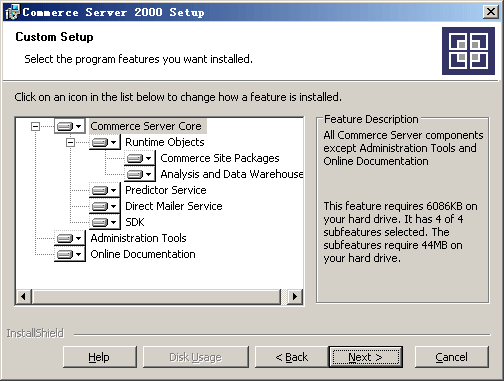This screenshot has width=504, height=381.
Task: Click the horizontal scrollbar thumb in feature list
Action: [x=156, y=296]
